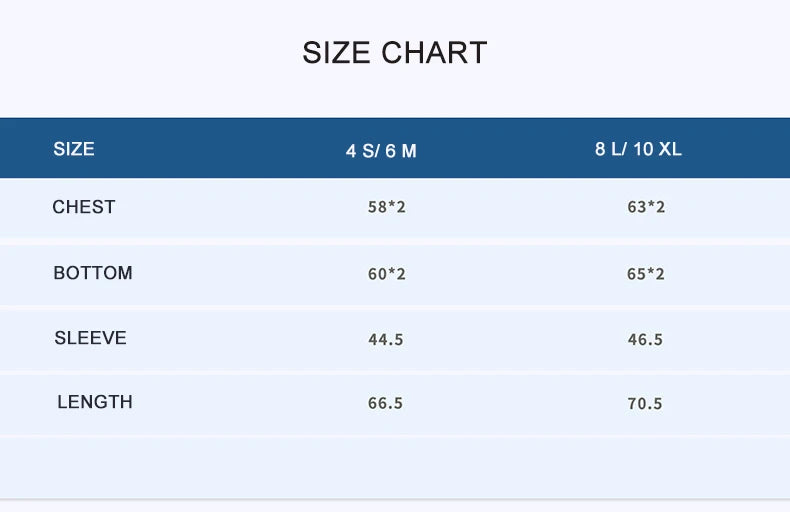Select the "10 XL" size in the header
Image resolution: width=790 pixels, height=512 pixels.
tap(657, 149)
